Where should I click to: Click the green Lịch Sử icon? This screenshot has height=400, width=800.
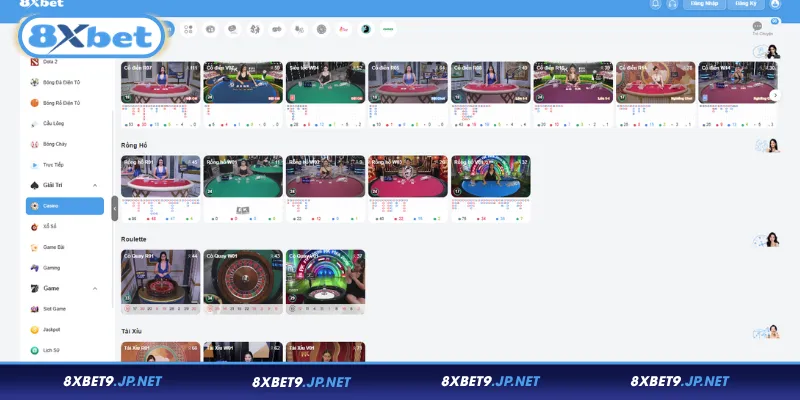[x=34, y=351]
